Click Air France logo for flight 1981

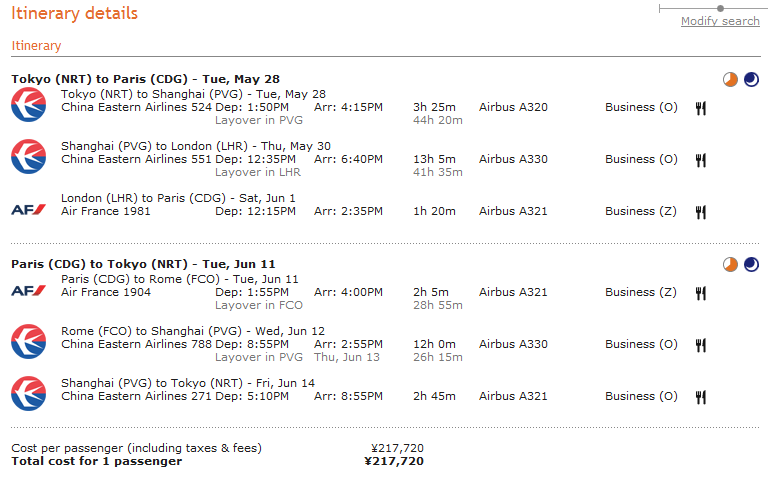[x=28, y=210]
